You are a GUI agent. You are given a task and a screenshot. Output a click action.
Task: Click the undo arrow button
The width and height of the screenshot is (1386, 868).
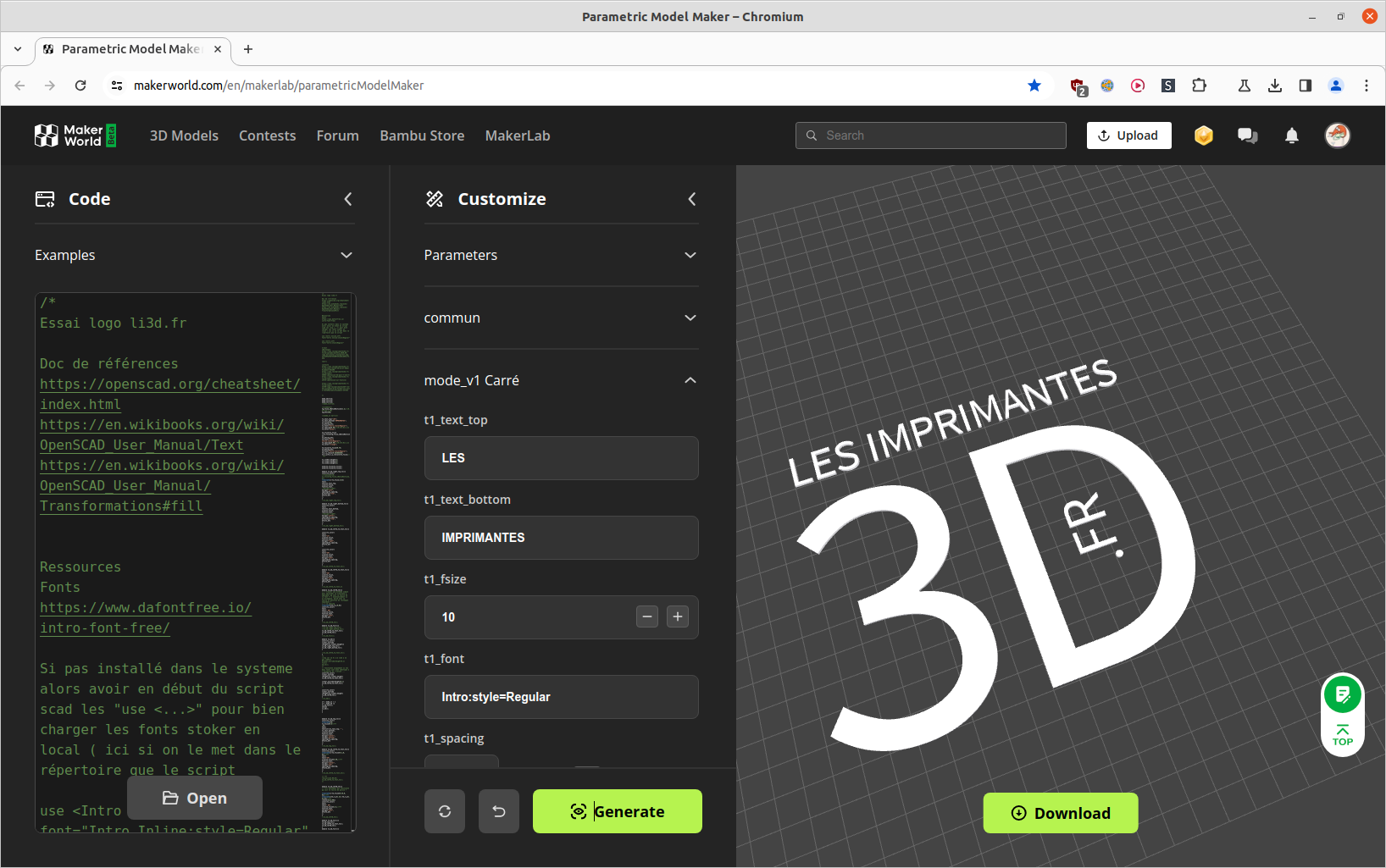(x=499, y=811)
